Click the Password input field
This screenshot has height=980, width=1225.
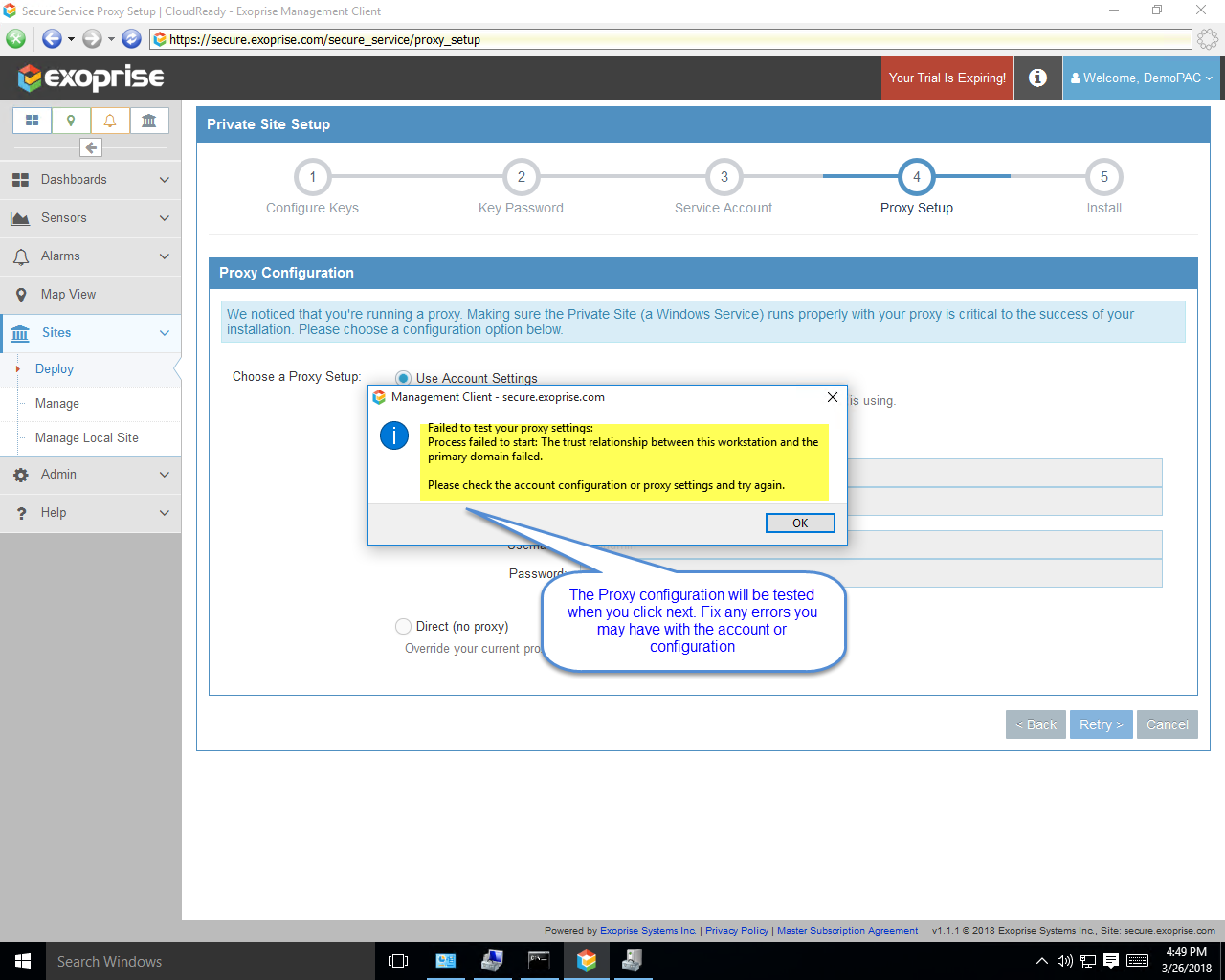coord(871,573)
